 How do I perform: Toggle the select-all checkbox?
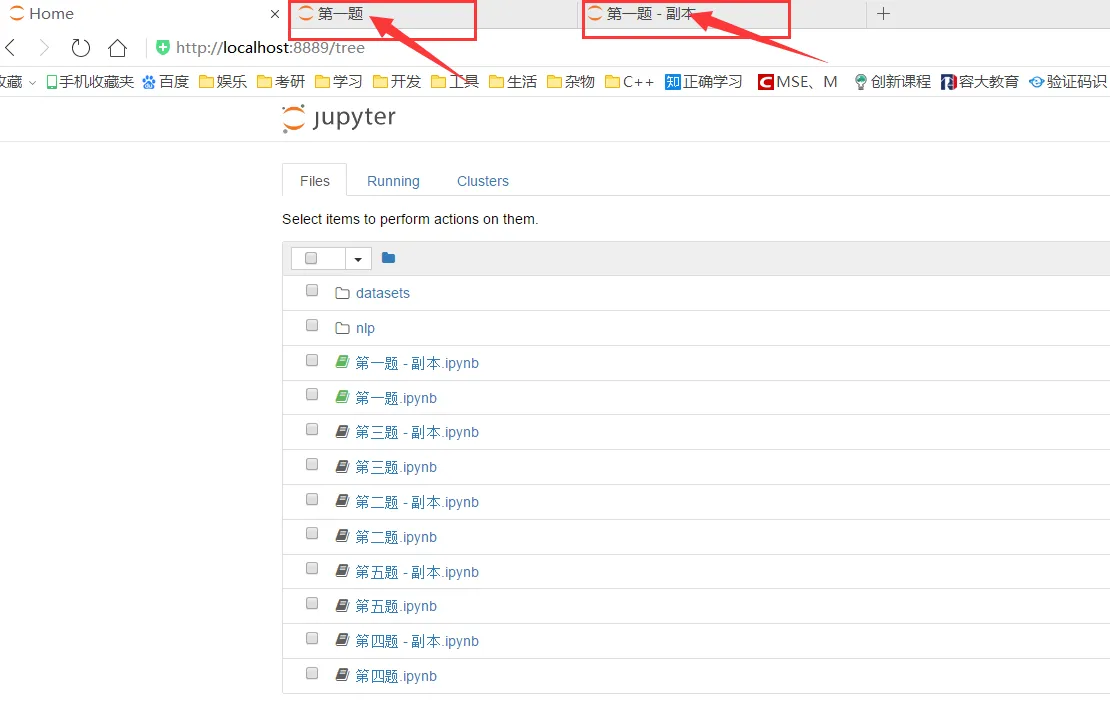[x=311, y=258]
